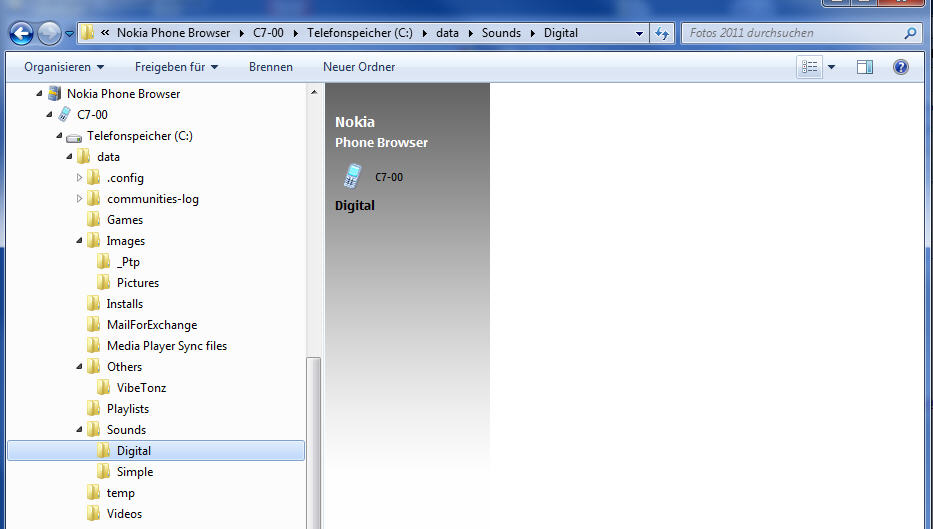This screenshot has height=529, width=933.
Task: Collapse the Images folder node
Action: (x=80, y=240)
